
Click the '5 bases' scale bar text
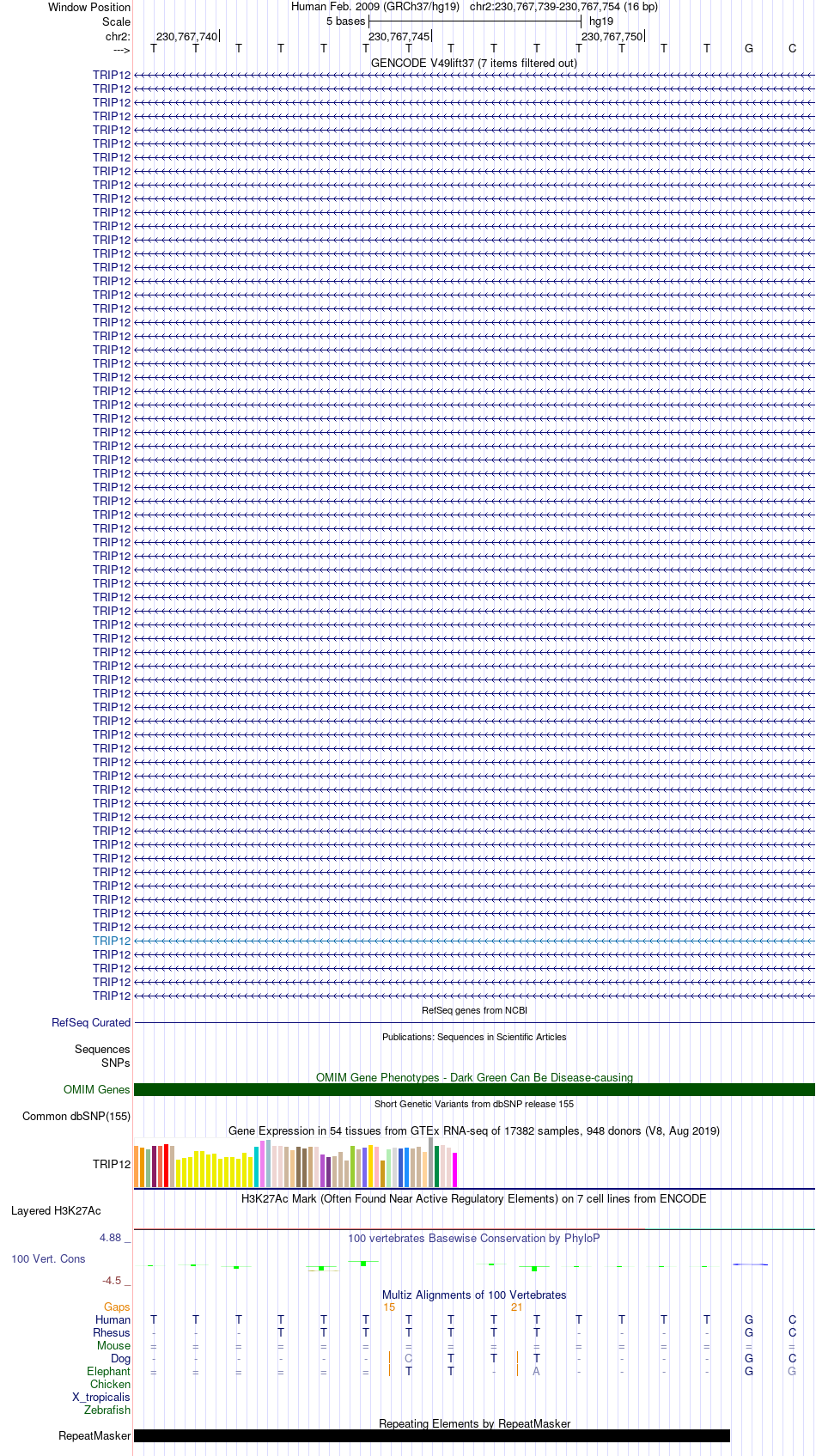[x=345, y=21]
